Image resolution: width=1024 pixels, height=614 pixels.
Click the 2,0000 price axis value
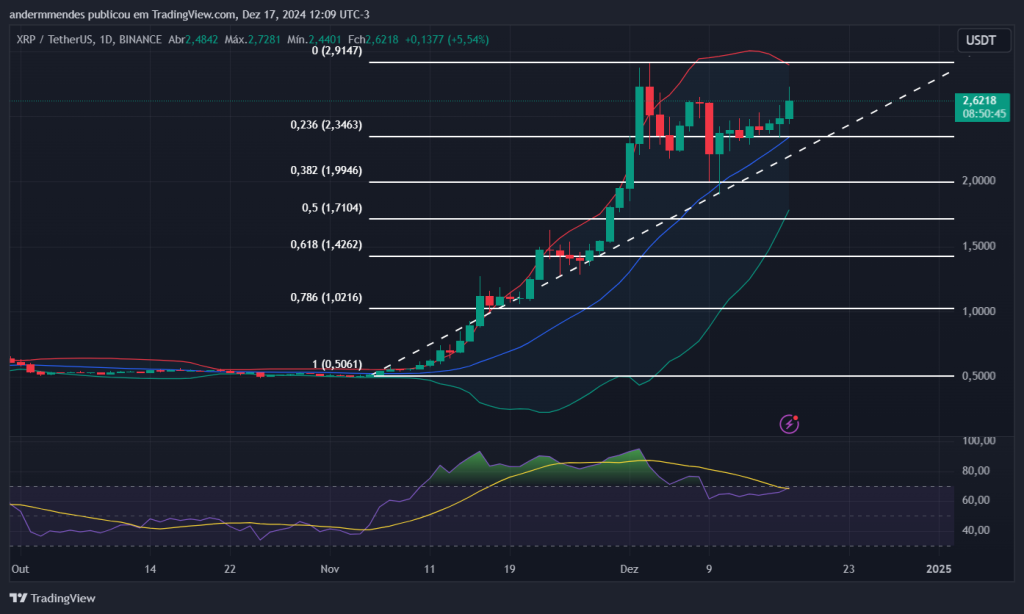[x=979, y=181]
